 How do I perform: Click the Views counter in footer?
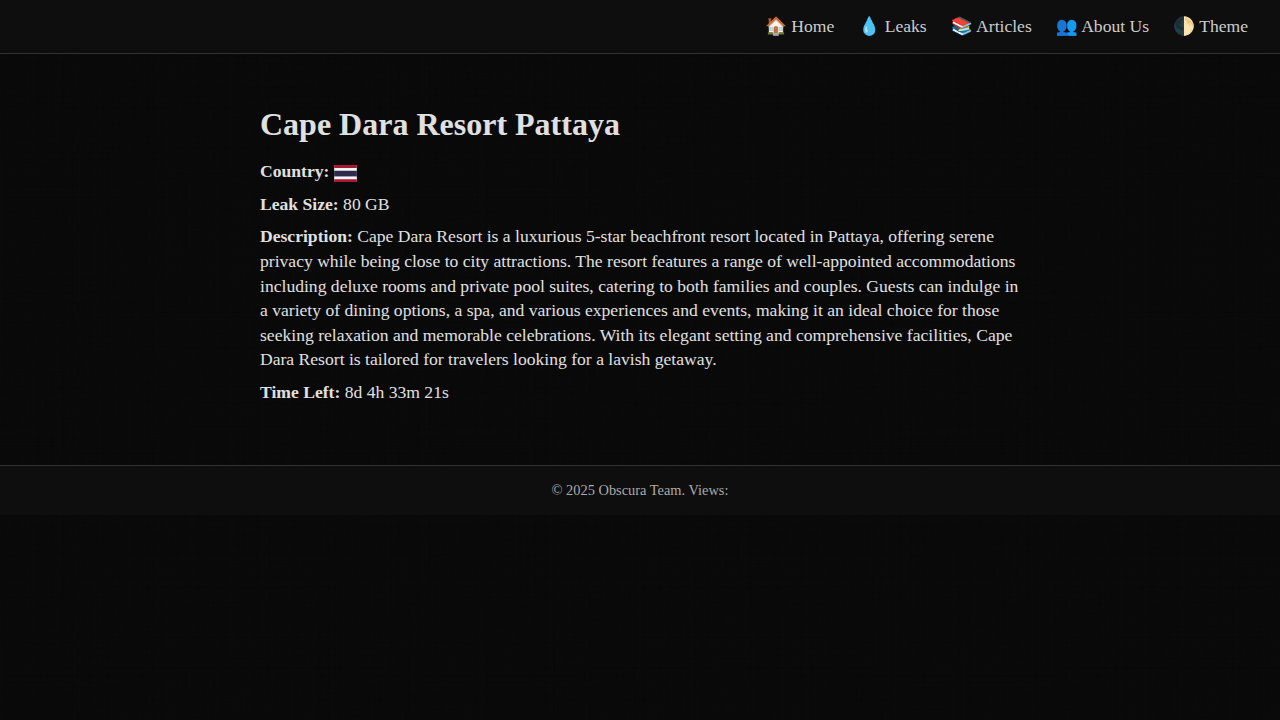click(708, 491)
